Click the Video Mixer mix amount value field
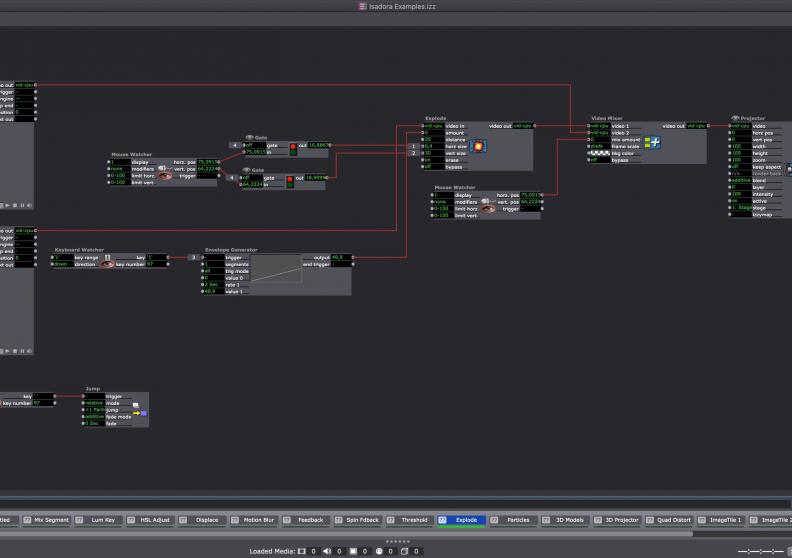Image resolution: width=792 pixels, height=558 pixels. pos(600,139)
